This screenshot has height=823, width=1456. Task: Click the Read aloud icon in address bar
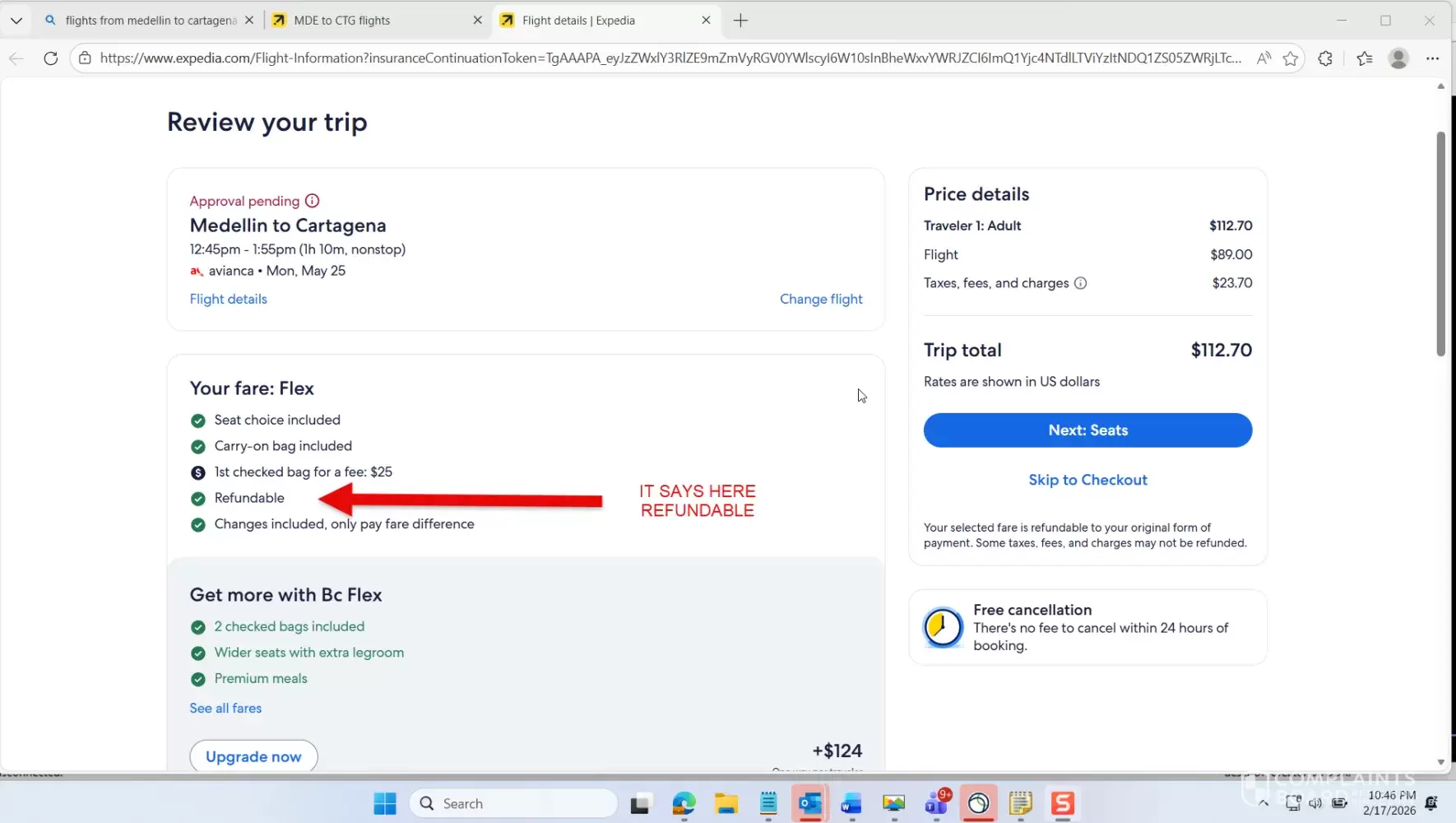[x=1264, y=58]
